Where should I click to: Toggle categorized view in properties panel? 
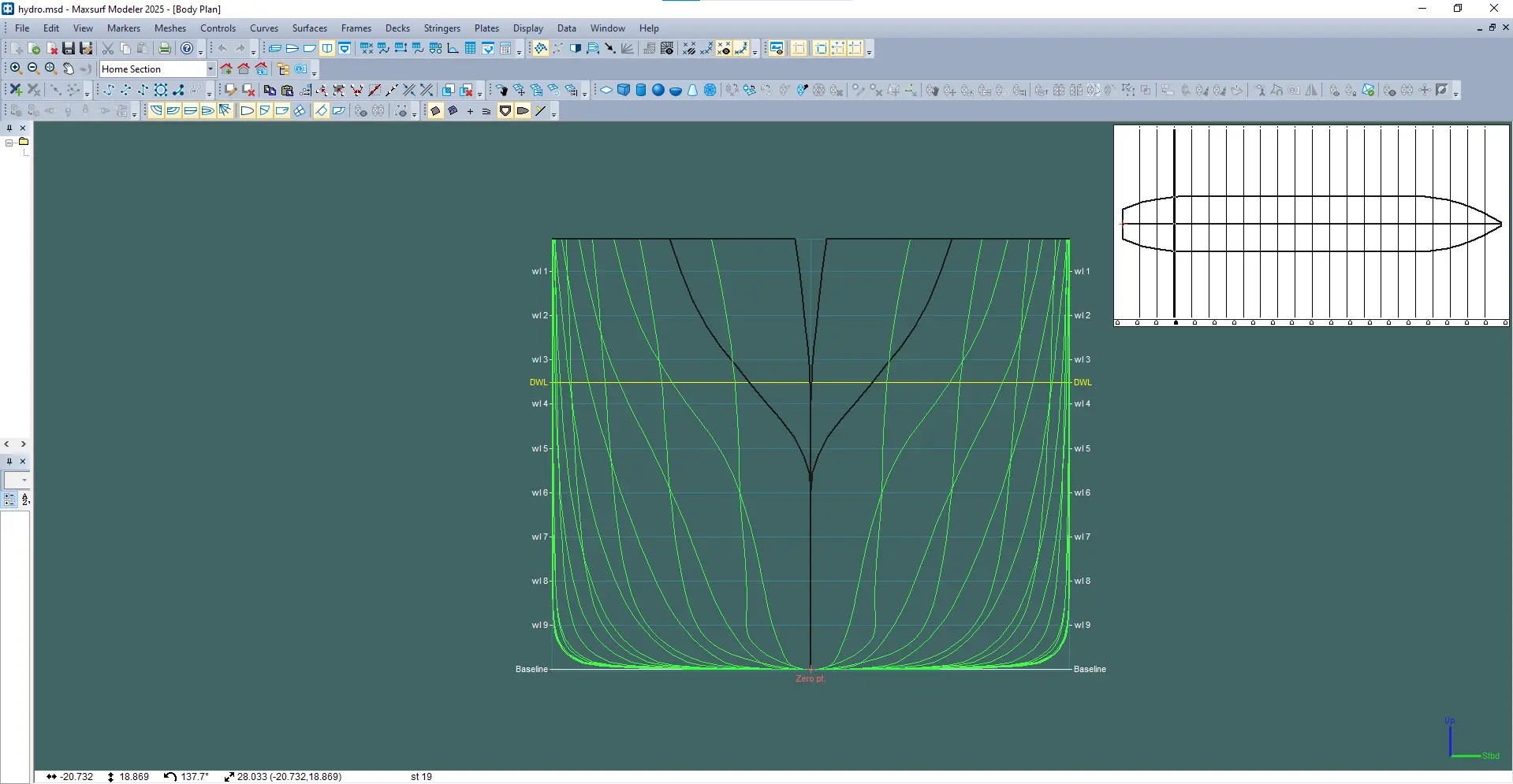tap(9, 500)
